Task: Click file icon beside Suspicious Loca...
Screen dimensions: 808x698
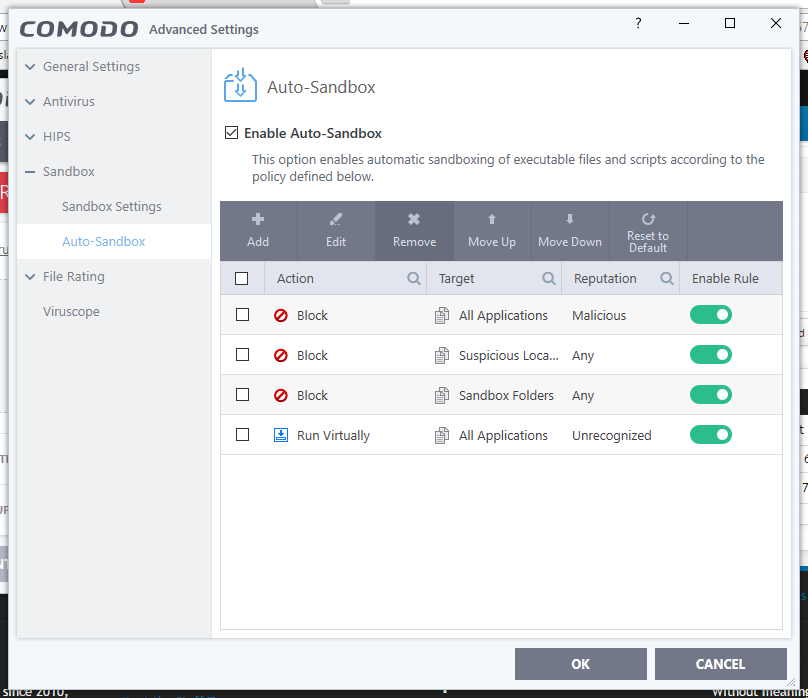Action: pyautogui.click(x=442, y=355)
